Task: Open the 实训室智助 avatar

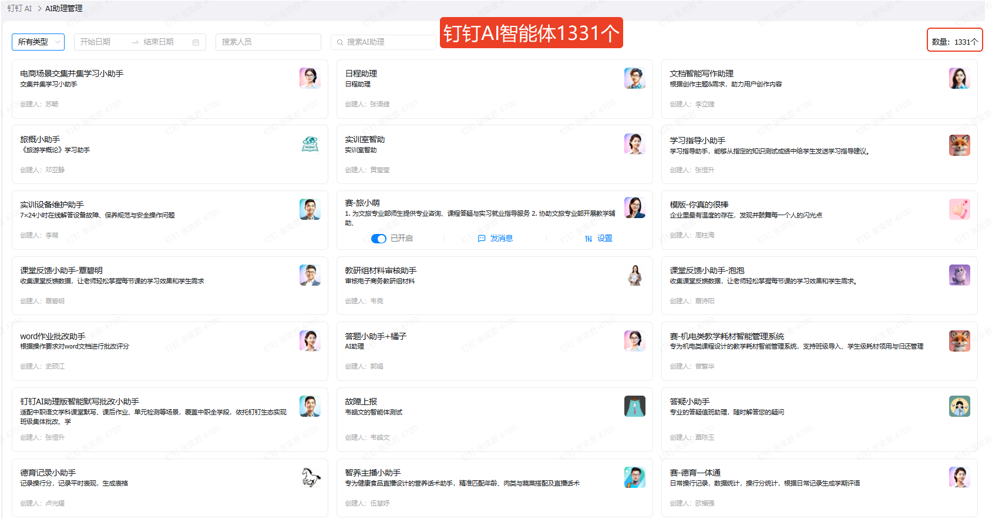Action: 634,144
